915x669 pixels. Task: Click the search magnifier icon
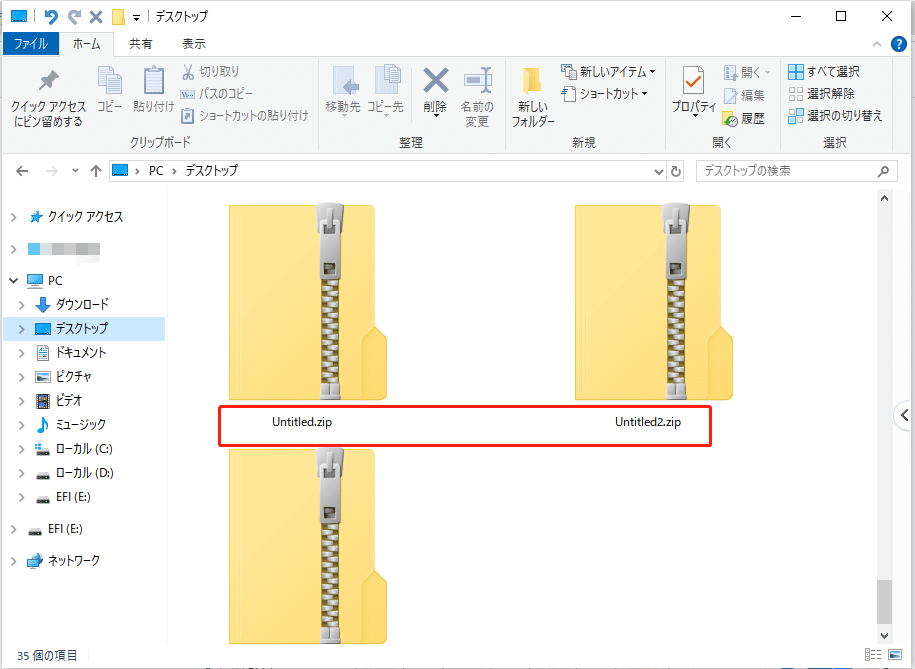[883, 170]
